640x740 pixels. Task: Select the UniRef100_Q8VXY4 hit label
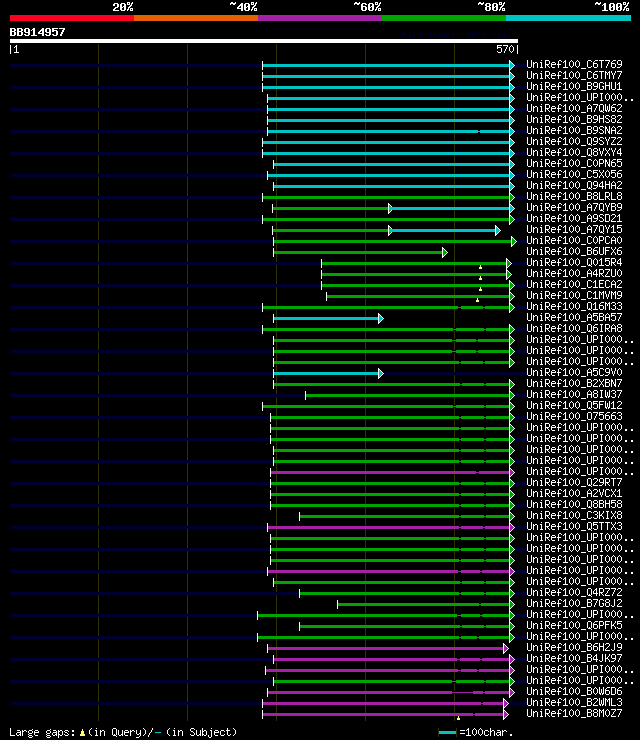point(574,152)
